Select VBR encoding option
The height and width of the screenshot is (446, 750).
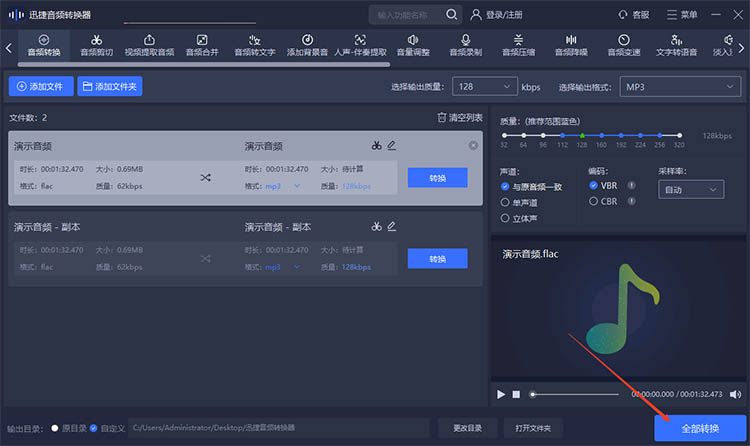point(603,185)
